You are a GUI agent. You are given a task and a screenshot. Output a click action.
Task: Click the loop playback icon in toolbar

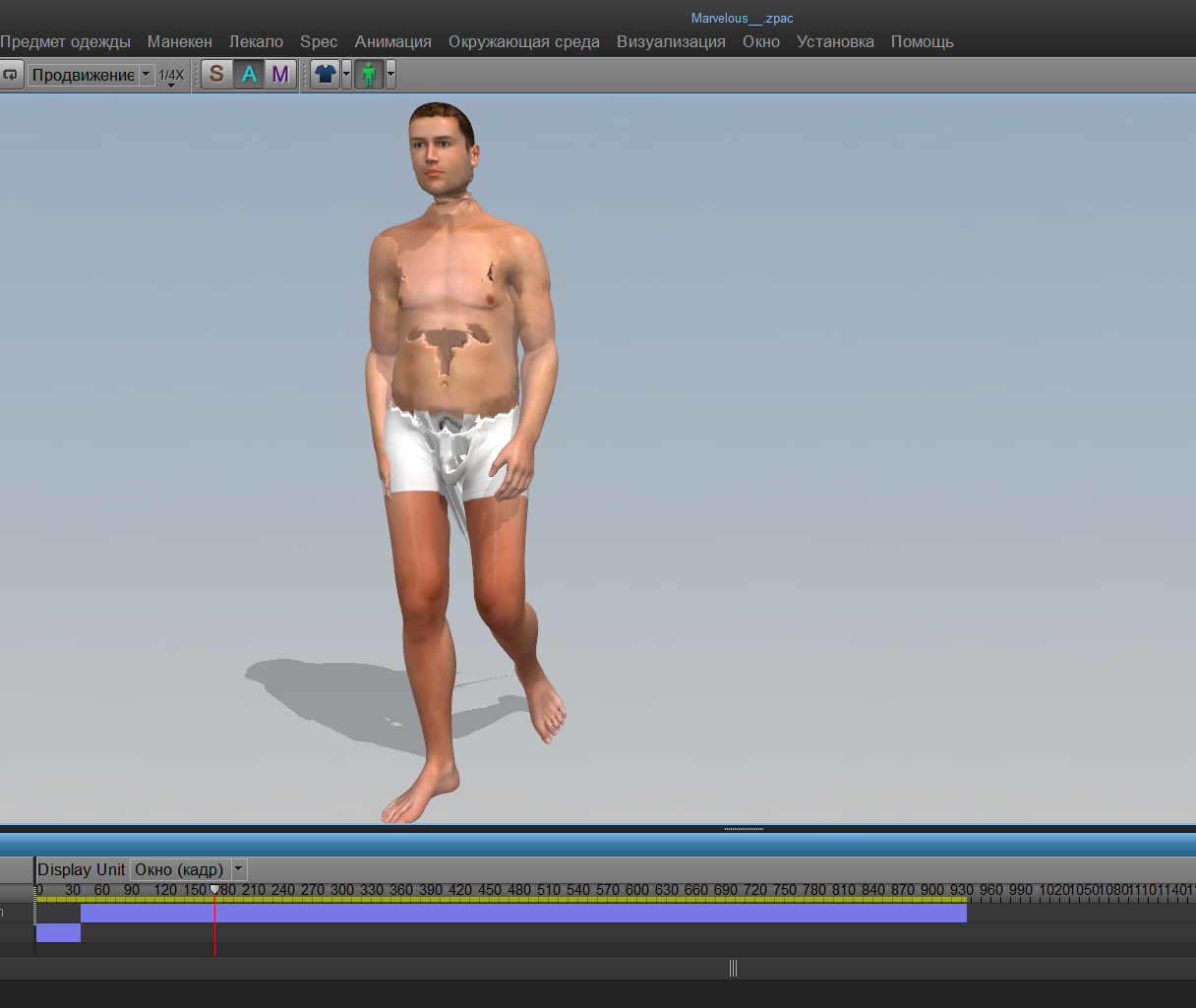tap(11, 75)
